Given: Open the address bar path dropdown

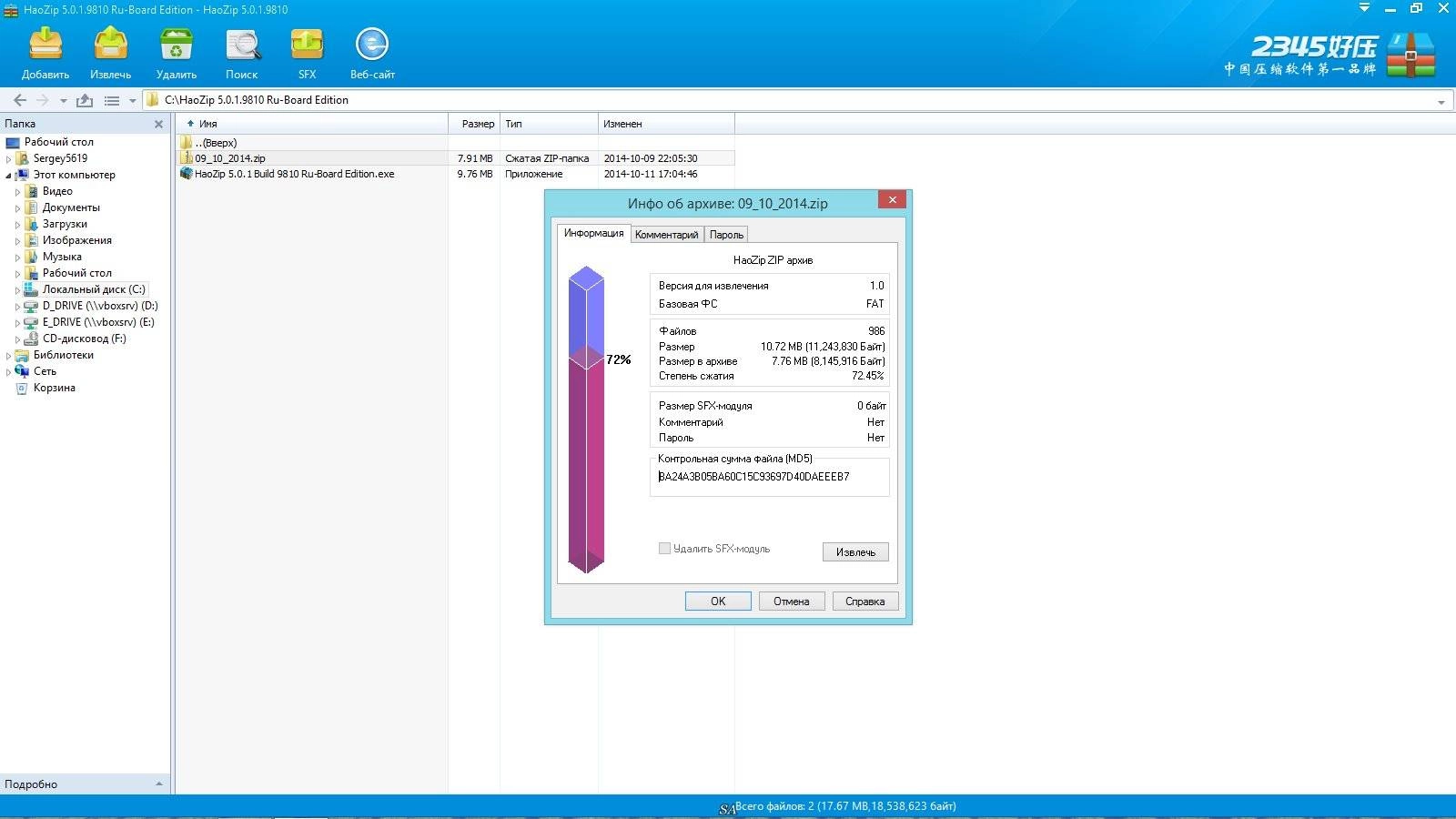Looking at the screenshot, I should click(1441, 102).
